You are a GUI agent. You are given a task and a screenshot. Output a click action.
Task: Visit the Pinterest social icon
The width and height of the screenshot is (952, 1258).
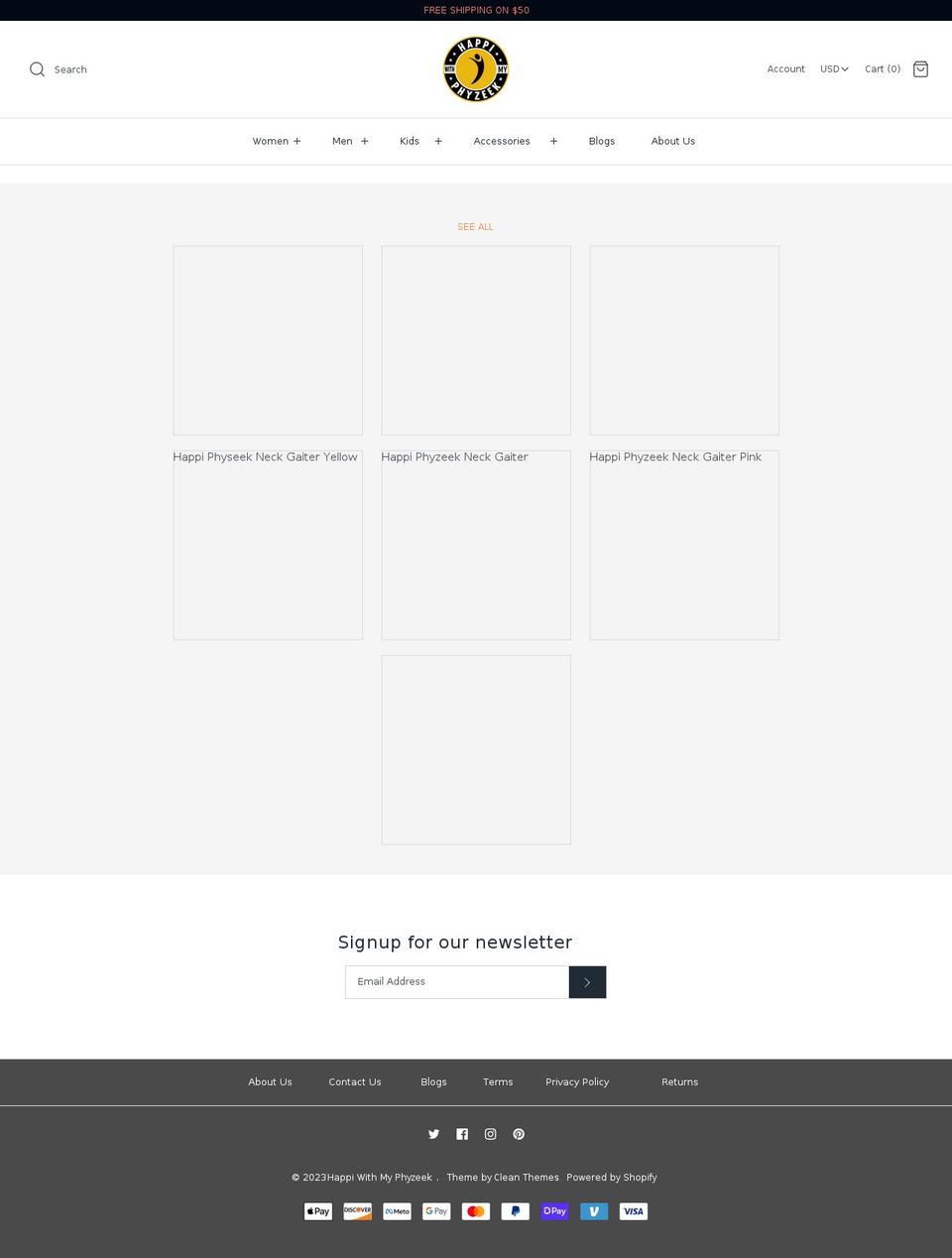pos(519,1134)
